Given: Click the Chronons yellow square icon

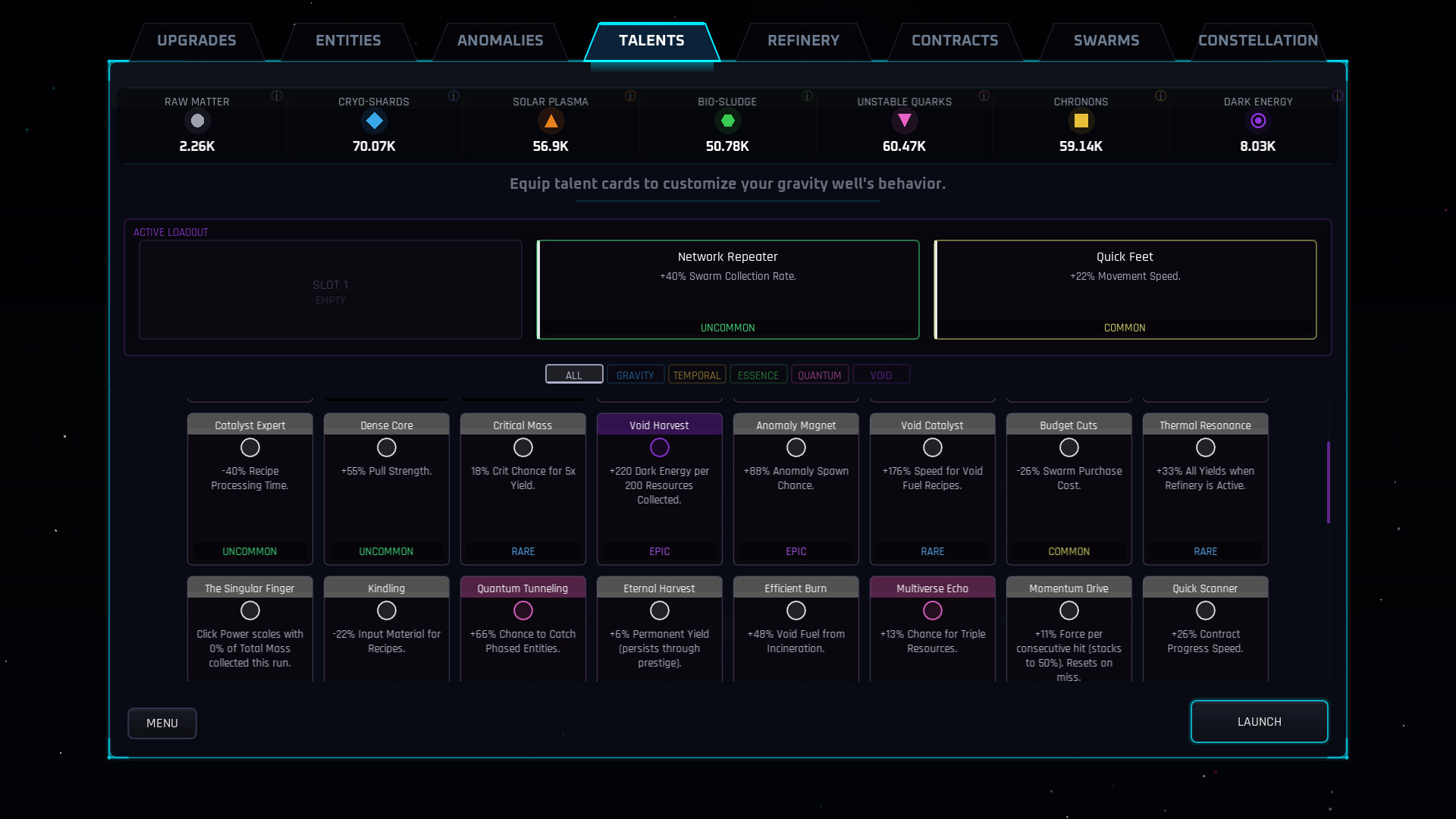Looking at the screenshot, I should 1081,121.
